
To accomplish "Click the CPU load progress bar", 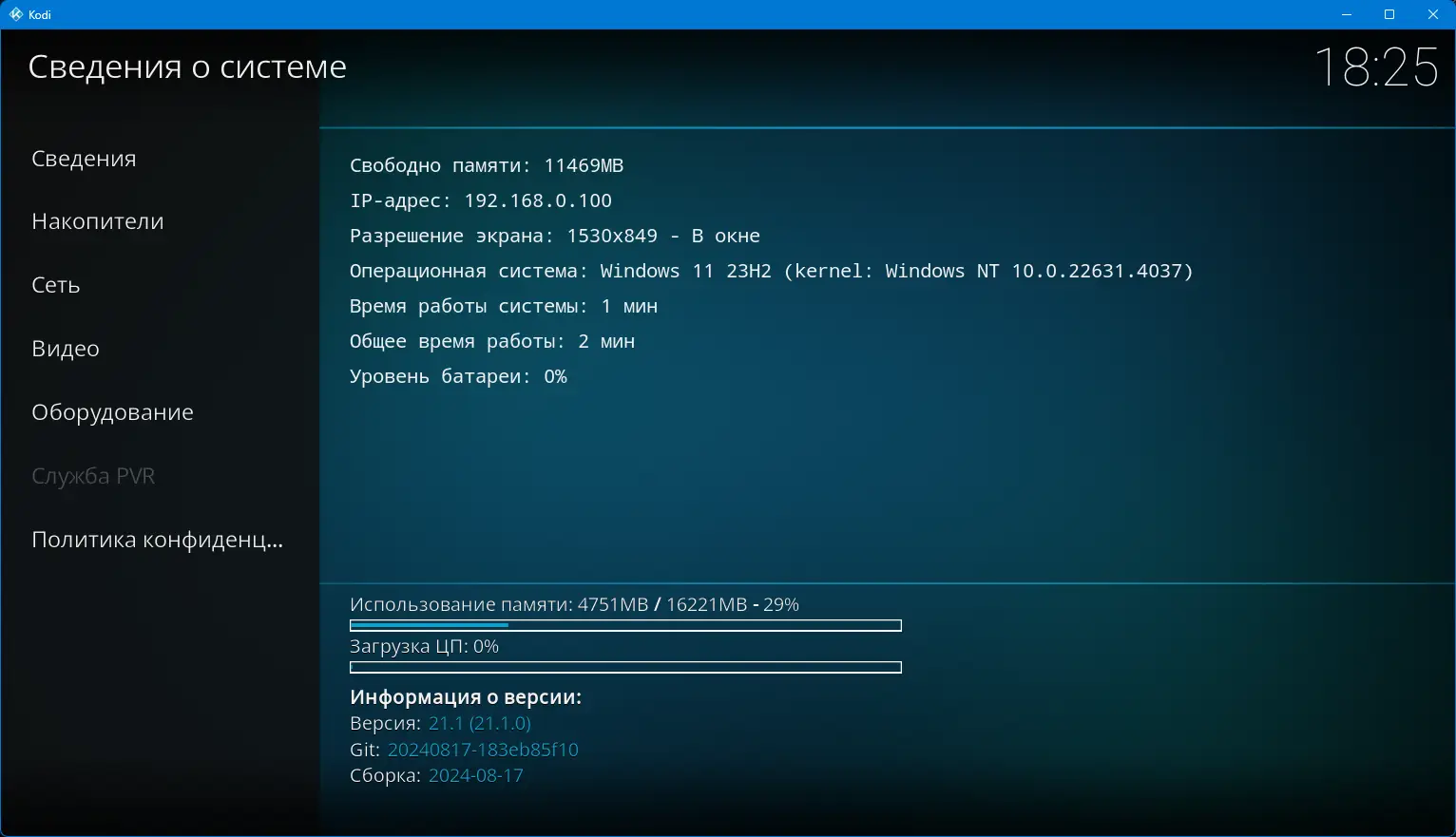I will click(625, 667).
